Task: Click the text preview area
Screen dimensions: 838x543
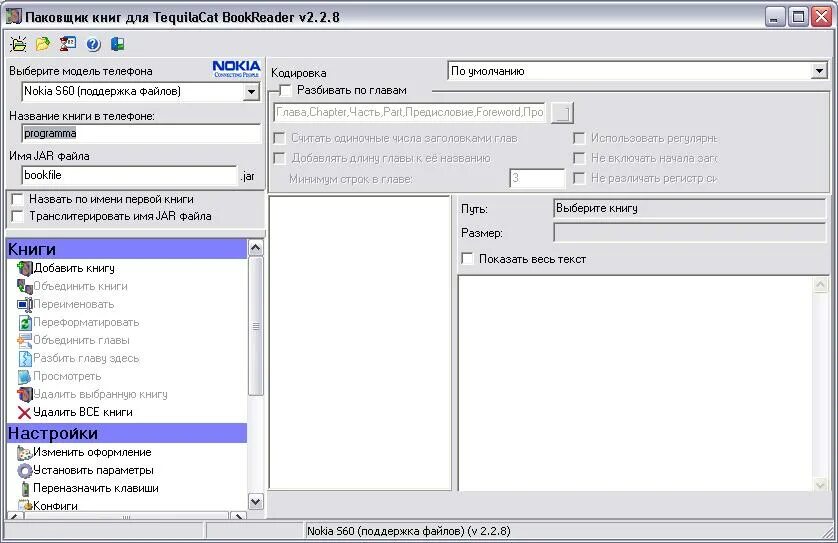Action: click(635, 383)
